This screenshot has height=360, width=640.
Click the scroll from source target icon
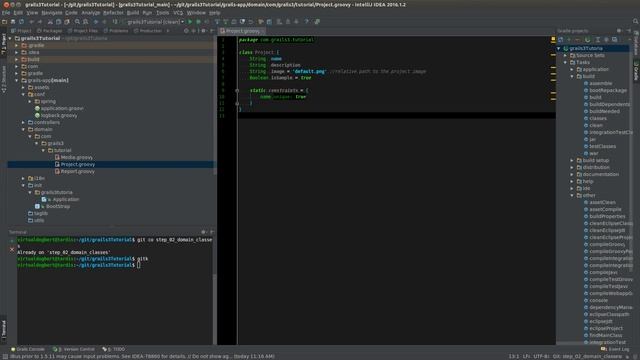point(186,31)
